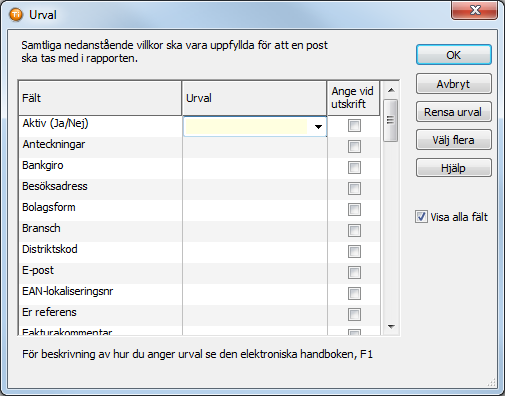This screenshot has width=505, height=396.
Task: Select the Bransch field row
Action: tap(101, 231)
